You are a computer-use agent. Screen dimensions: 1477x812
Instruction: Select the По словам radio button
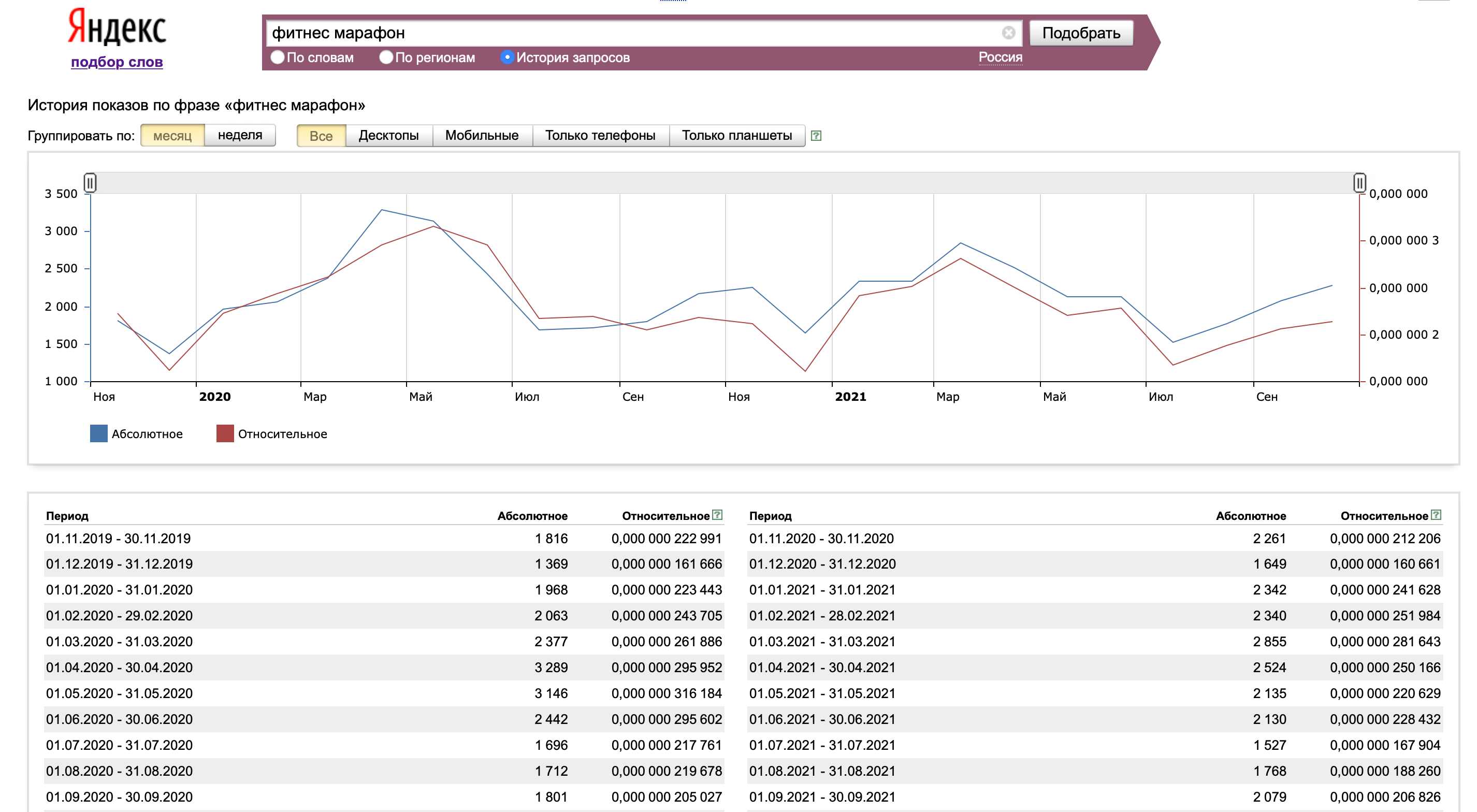(x=278, y=57)
